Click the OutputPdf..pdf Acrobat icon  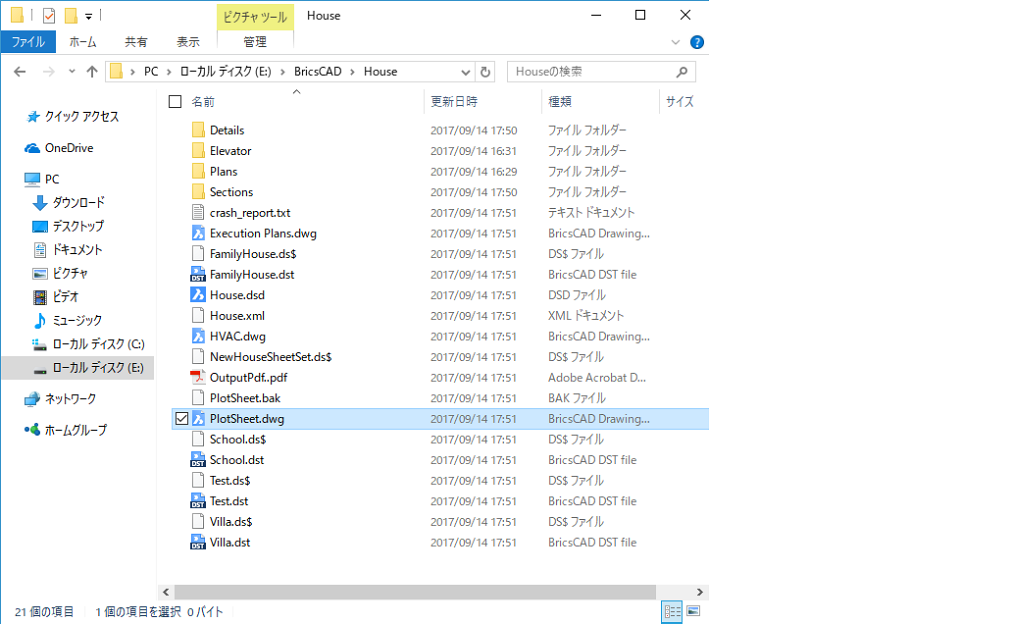pos(198,377)
